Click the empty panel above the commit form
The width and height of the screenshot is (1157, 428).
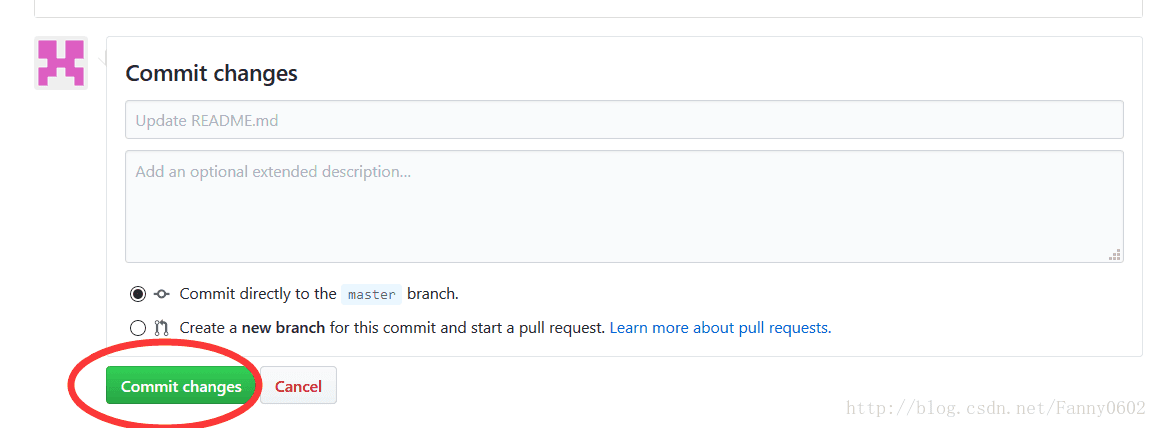[x=588, y=7]
